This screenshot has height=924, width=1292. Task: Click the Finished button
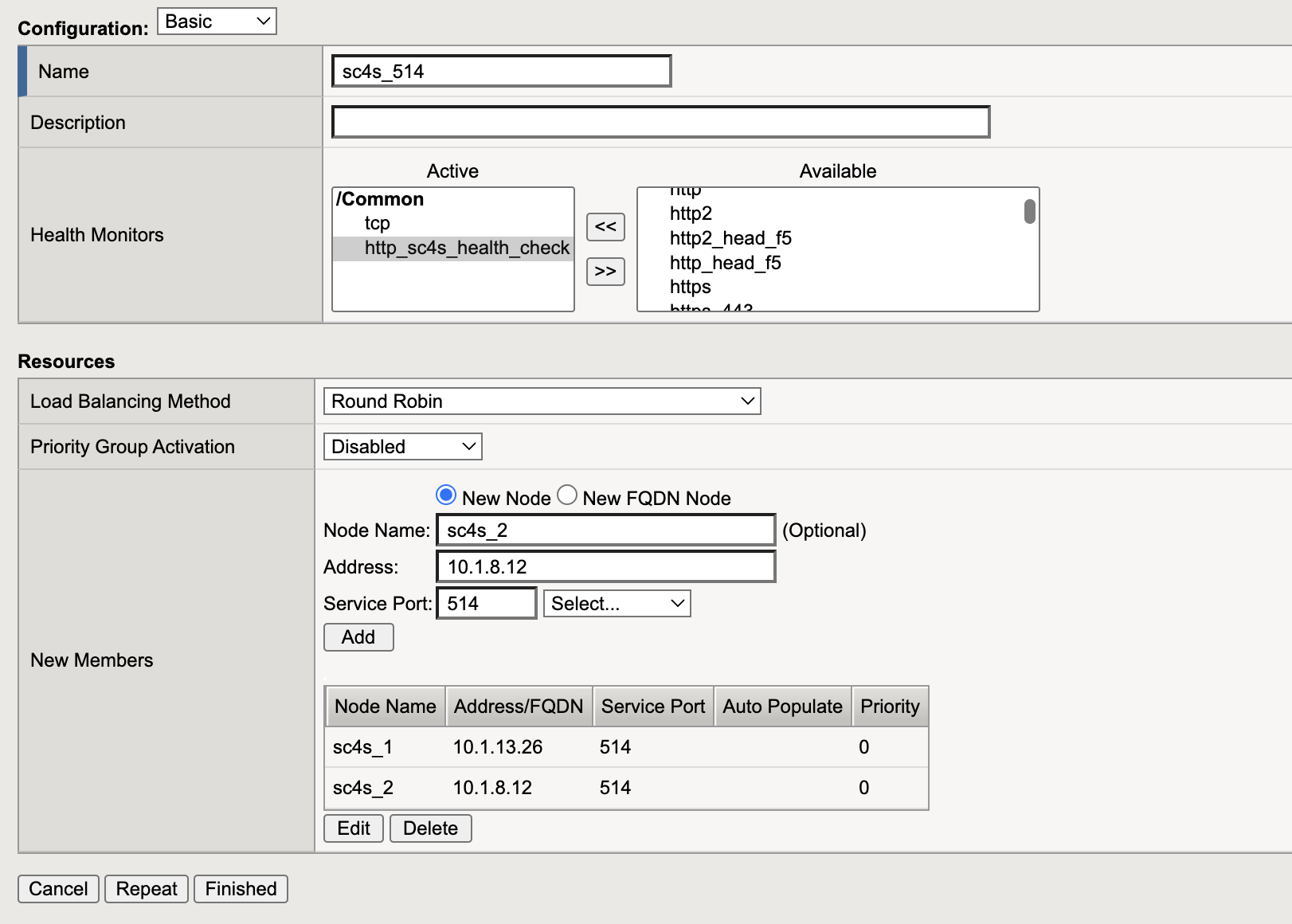tap(241, 889)
